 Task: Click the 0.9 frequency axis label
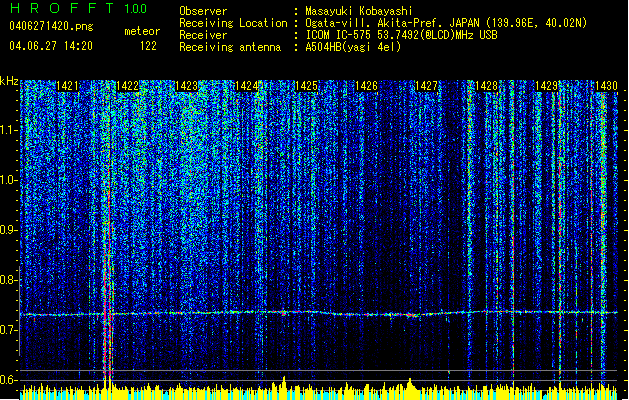pyautogui.click(x=9, y=230)
